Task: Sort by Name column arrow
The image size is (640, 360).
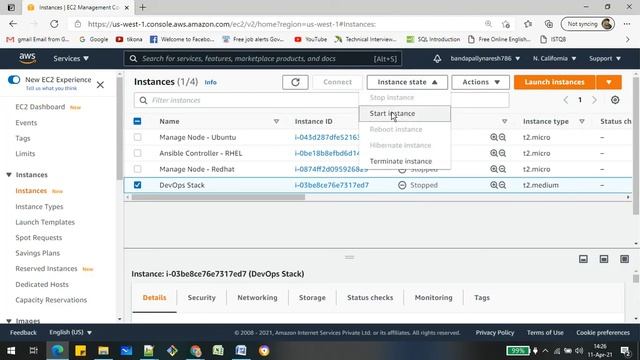Action: pyautogui.click(x=276, y=122)
